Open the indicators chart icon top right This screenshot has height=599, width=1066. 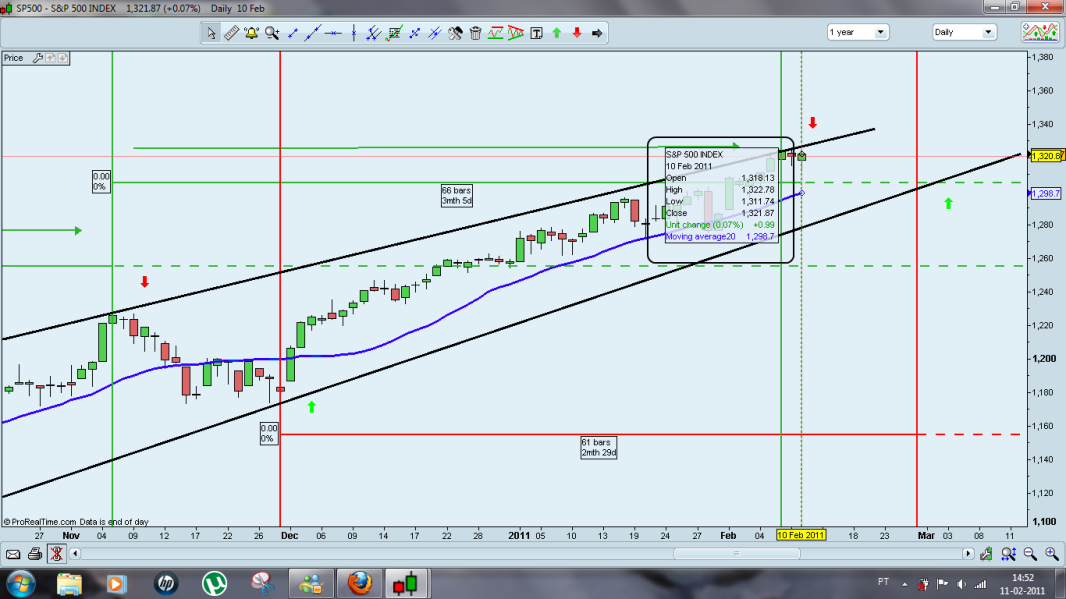pos(1039,32)
